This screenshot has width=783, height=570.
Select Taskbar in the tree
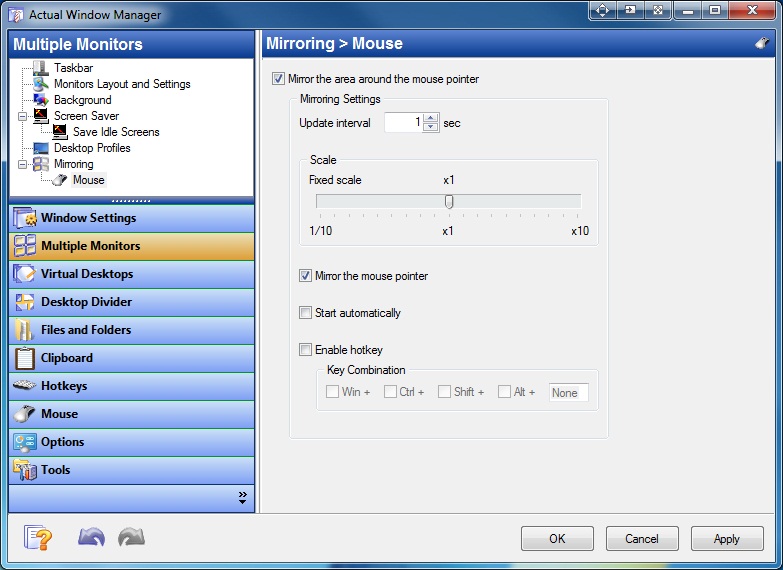pyautogui.click(x=73, y=67)
